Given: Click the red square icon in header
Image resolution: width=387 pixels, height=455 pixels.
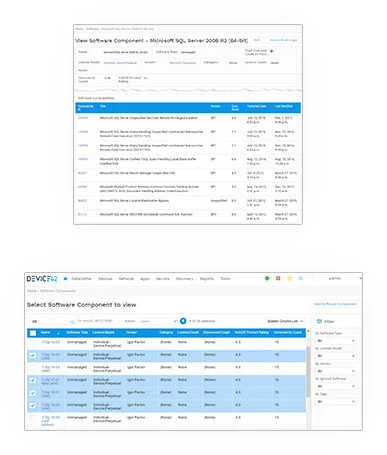Looking at the screenshot, I should pyautogui.click(x=278, y=278).
